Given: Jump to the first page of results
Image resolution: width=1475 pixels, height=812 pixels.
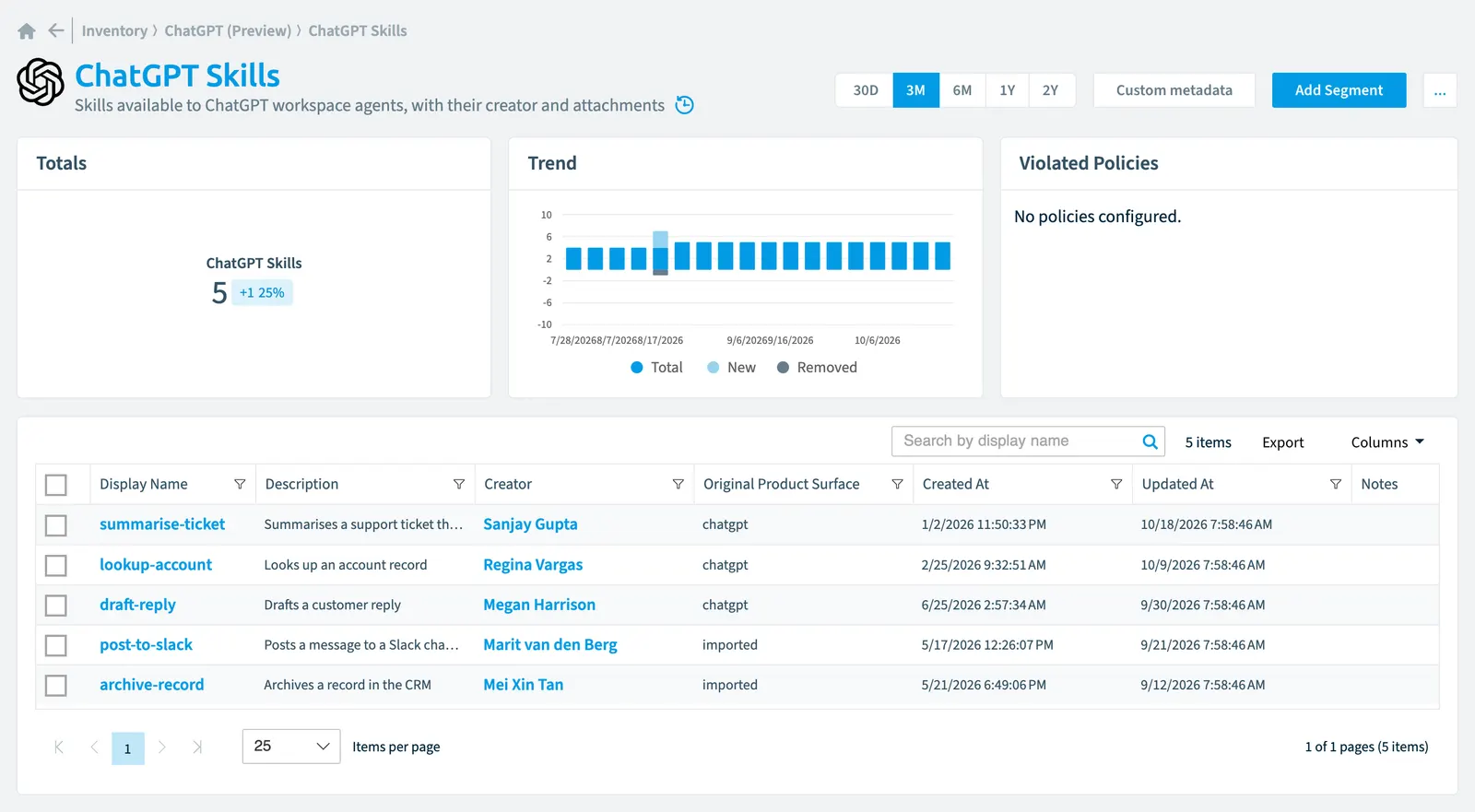Looking at the screenshot, I should 59,747.
